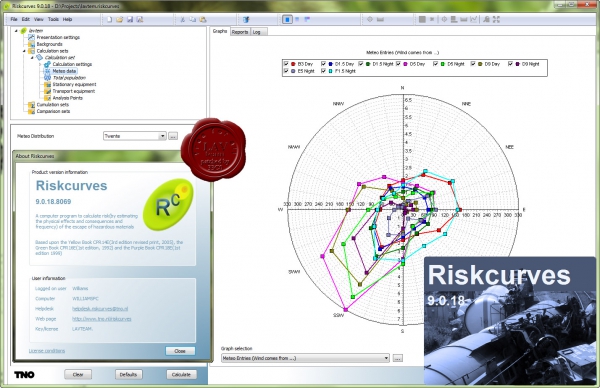The image size is (600, 388).
Task: Uncheck the F1.5 Night legend checkbox
Action: [323, 71]
